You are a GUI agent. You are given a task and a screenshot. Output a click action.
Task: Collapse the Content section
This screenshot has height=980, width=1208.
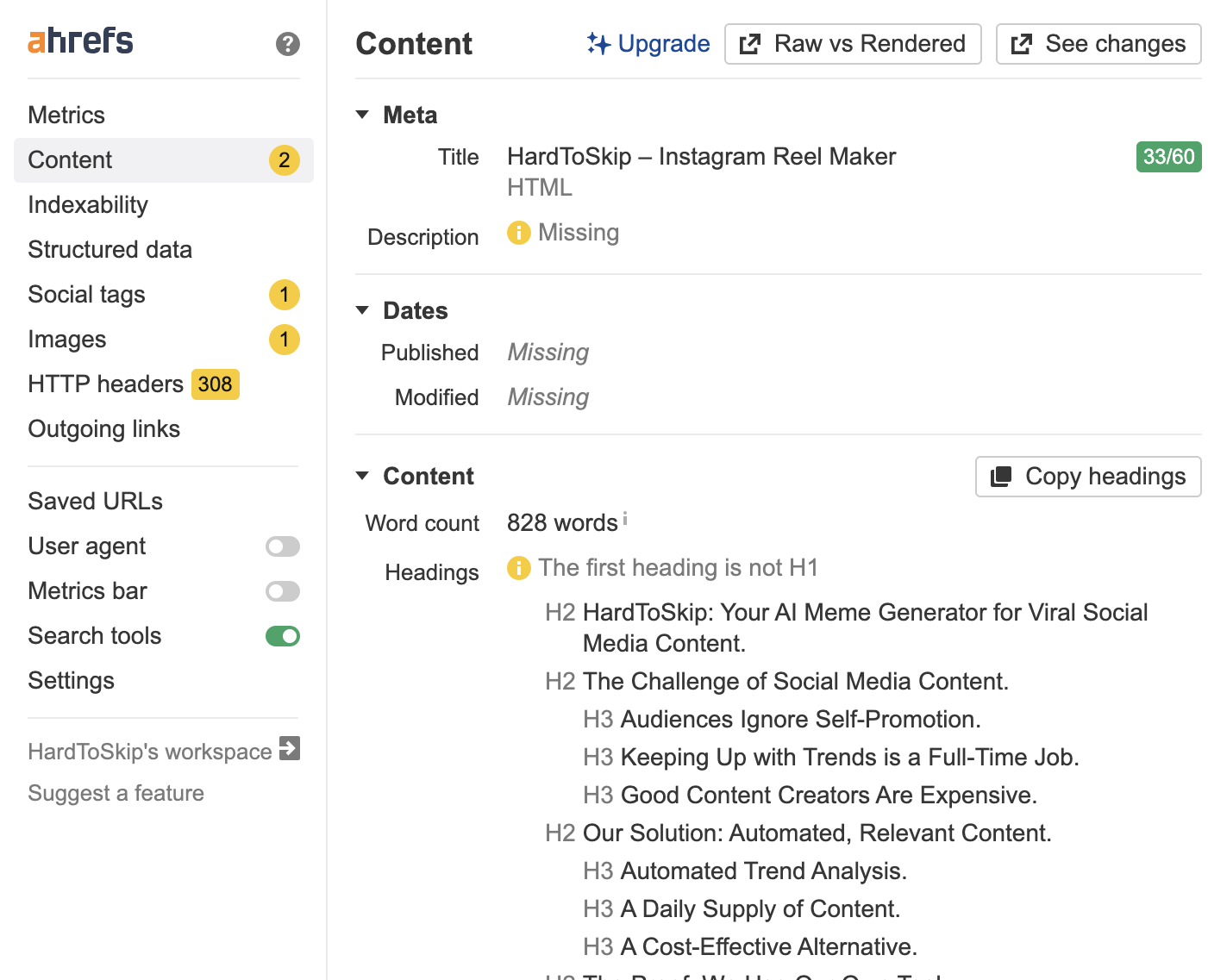pos(361,475)
